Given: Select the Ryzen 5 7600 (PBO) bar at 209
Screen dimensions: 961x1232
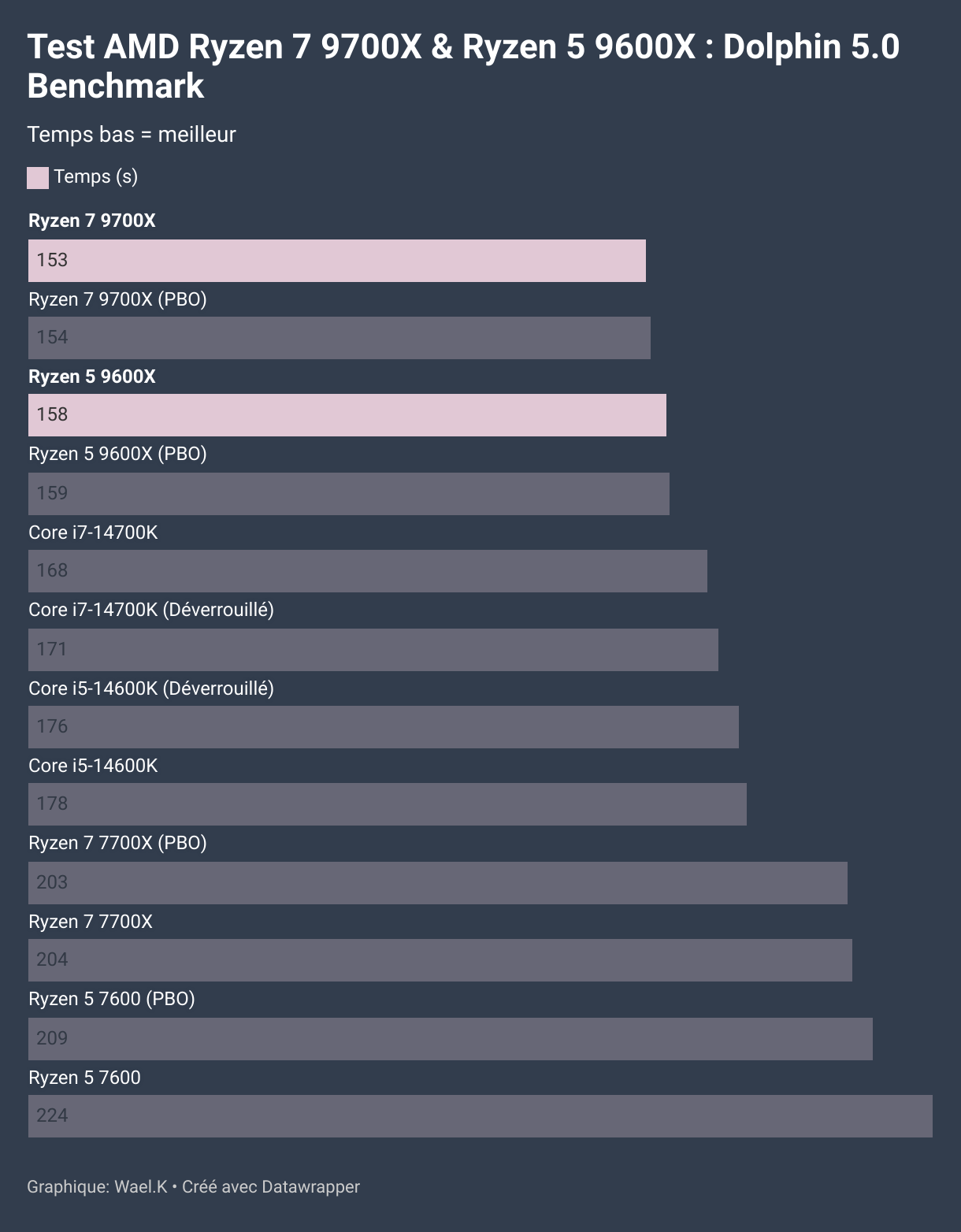Looking at the screenshot, I should click(451, 1039).
